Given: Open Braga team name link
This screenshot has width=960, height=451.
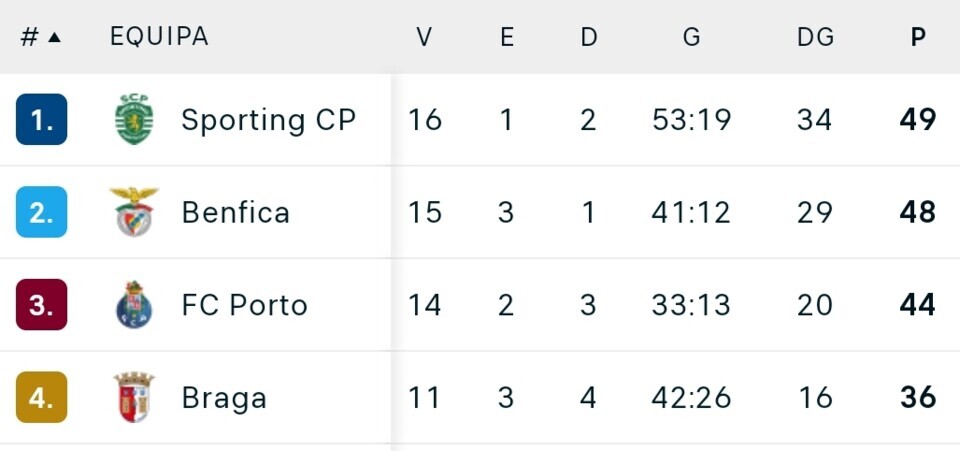Looking at the screenshot, I should 224,398.
